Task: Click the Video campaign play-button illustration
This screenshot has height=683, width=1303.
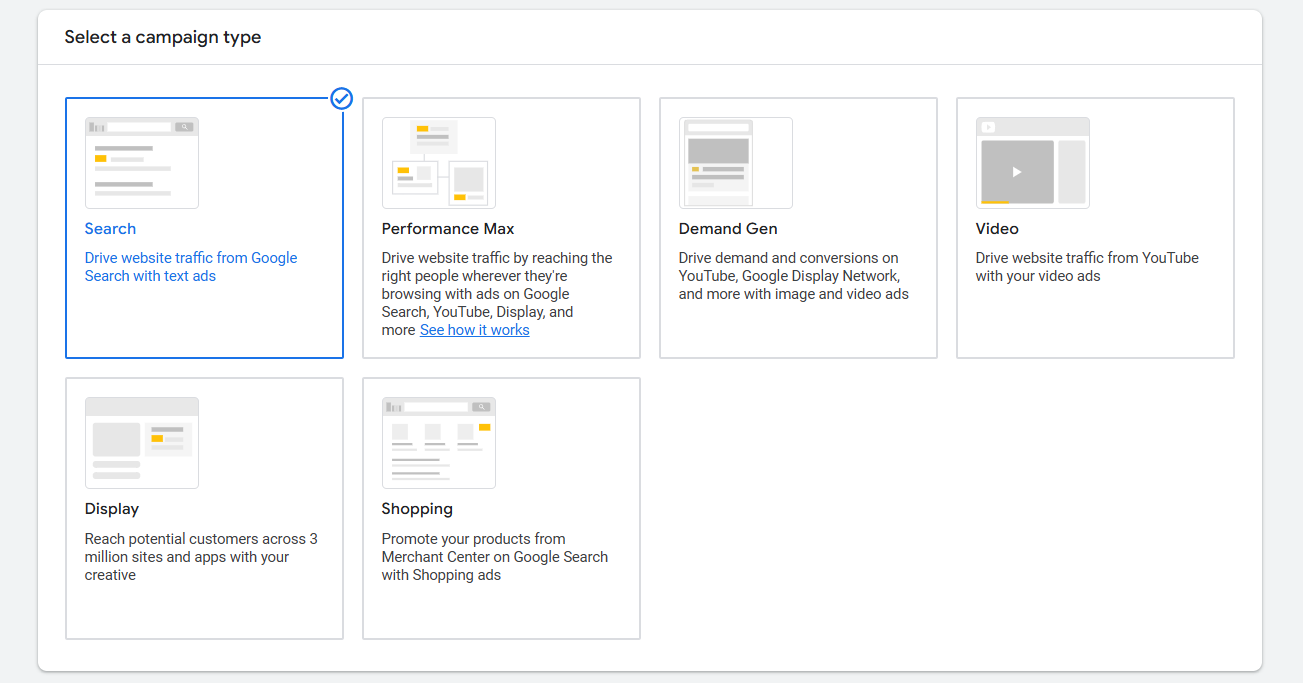Action: (1017, 171)
